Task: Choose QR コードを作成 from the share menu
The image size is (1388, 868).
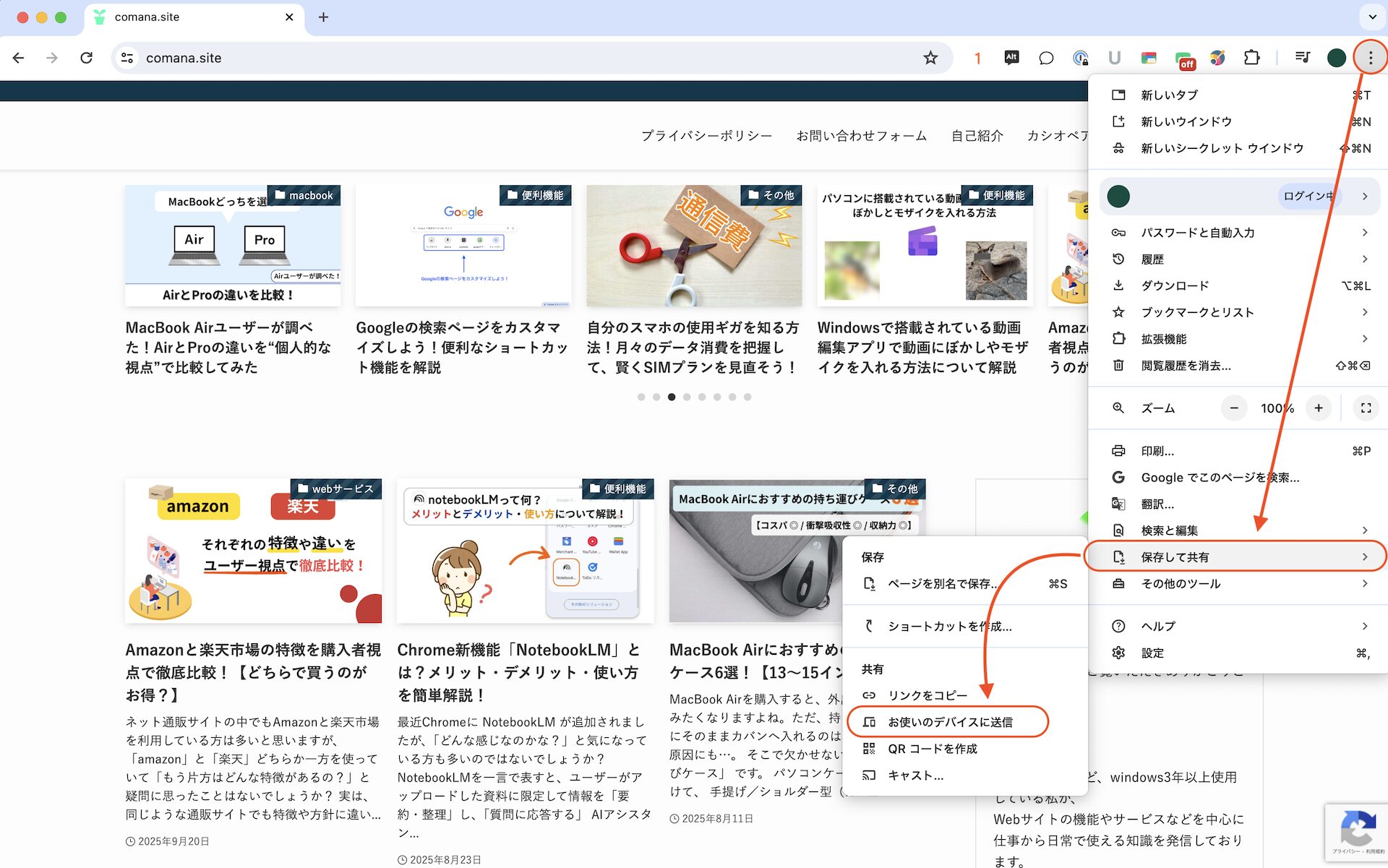Action: [x=932, y=749]
